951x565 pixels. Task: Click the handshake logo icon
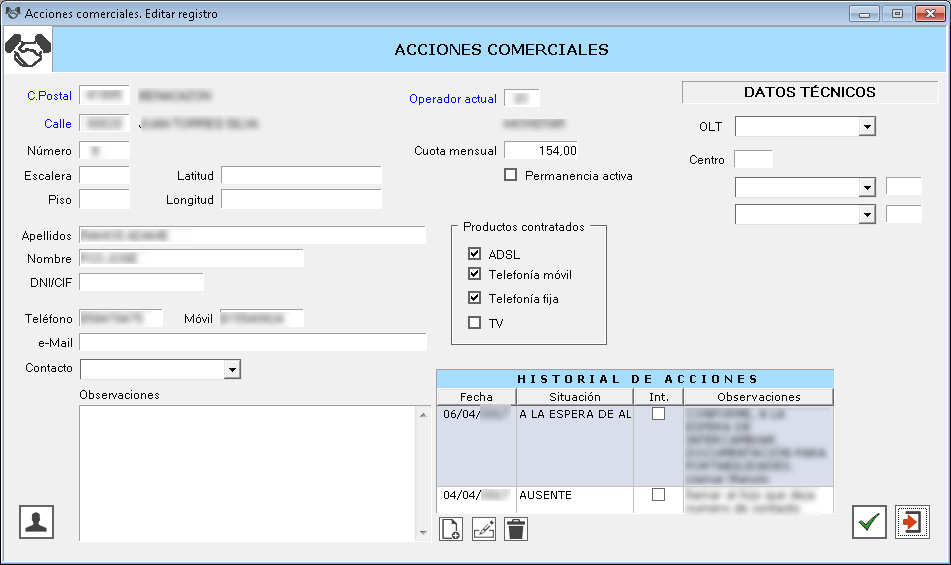click(x=27, y=50)
